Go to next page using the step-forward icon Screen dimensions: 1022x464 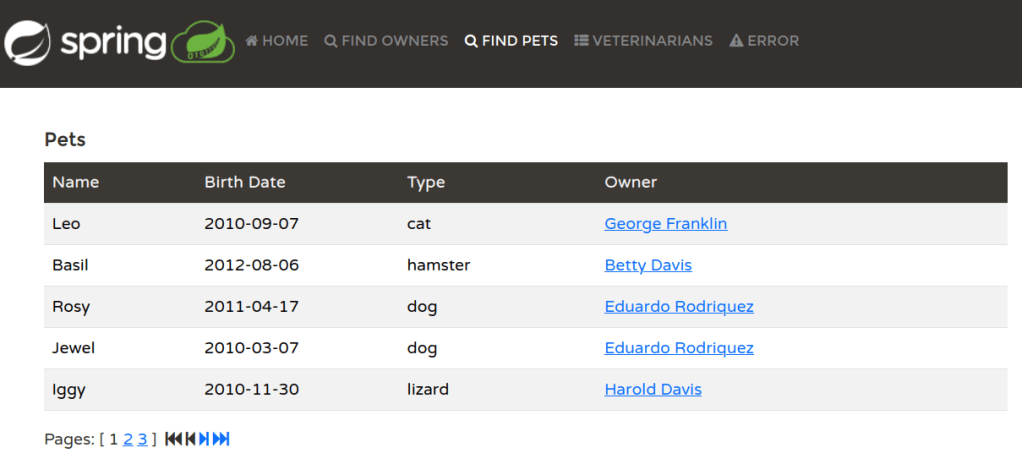click(204, 439)
